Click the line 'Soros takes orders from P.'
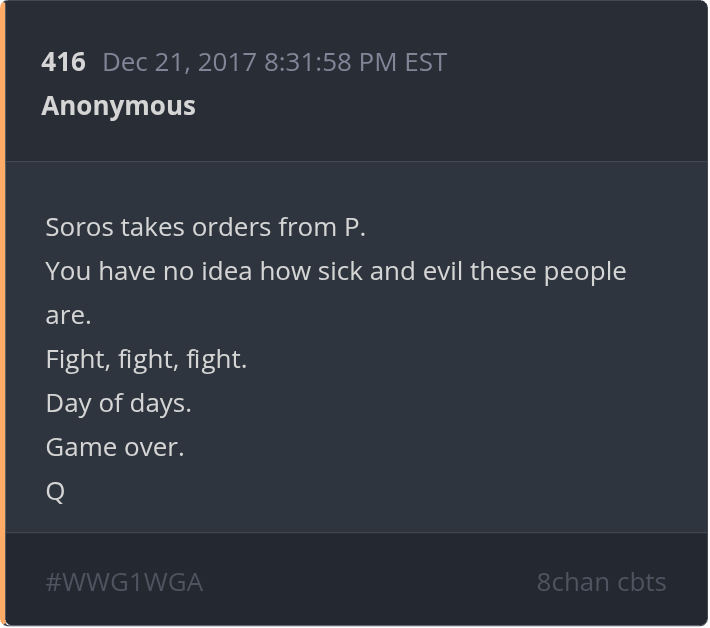This screenshot has width=710, height=628. pos(206,227)
